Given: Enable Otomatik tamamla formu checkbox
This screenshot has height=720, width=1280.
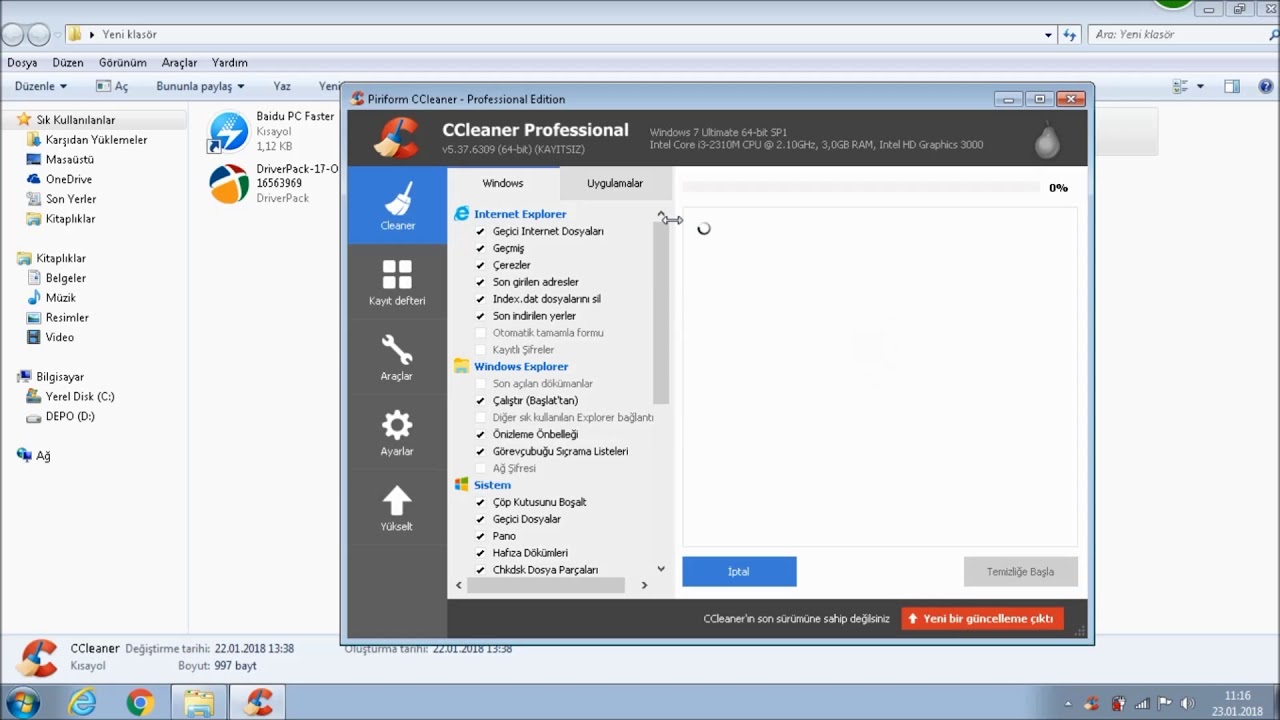Looking at the screenshot, I should point(480,333).
